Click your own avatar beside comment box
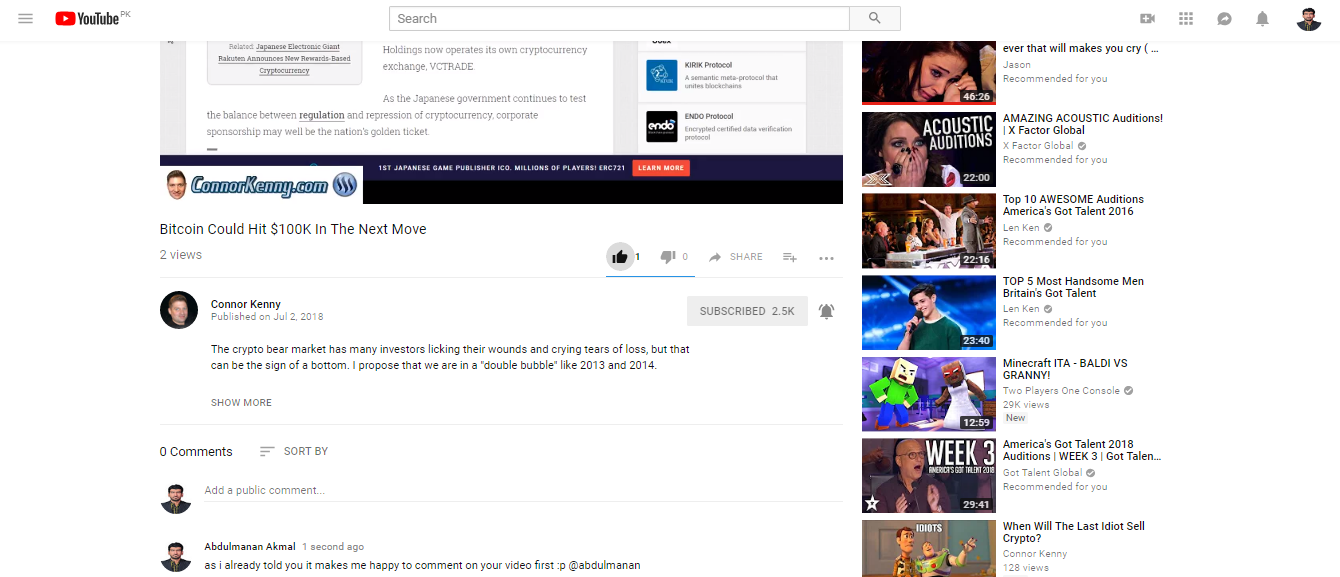Screen dimensions: 1340x577 click(x=176, y=498)
